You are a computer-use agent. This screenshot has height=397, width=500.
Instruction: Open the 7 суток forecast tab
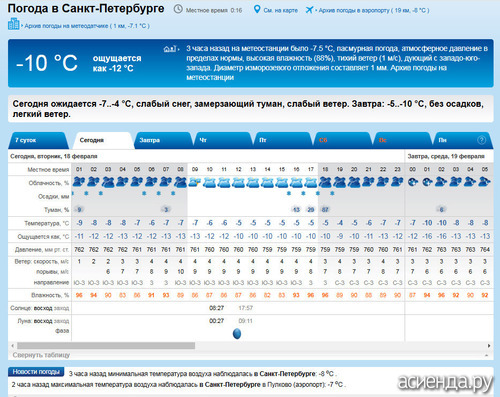pyautogui.click(x=37, y=140)
